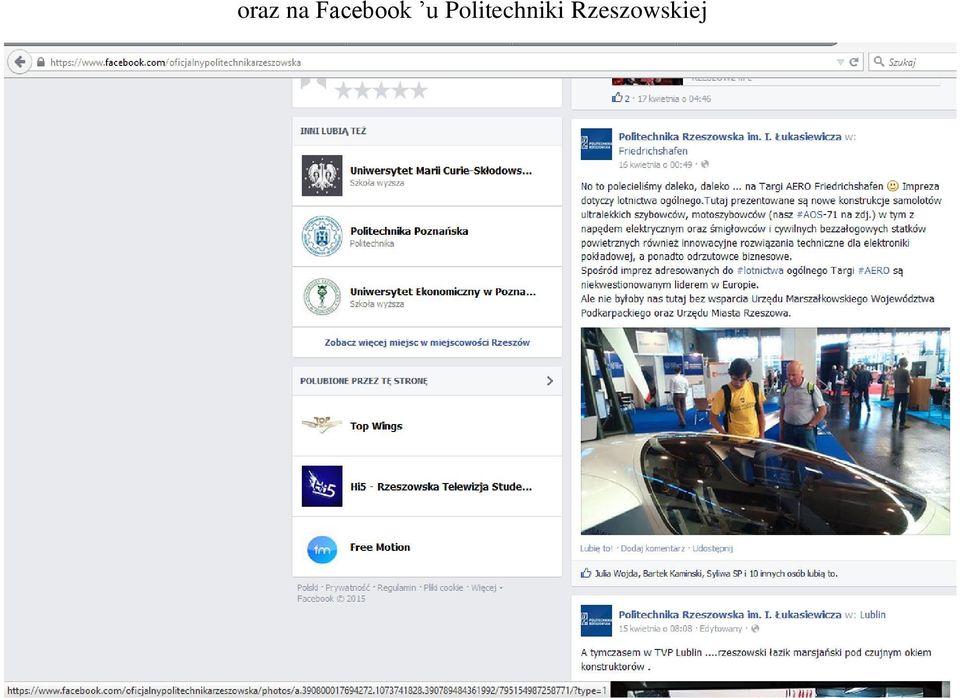Click the magnifier icon in search box
The width and height of the screenshot is (960, 698).
coord(879,62)
